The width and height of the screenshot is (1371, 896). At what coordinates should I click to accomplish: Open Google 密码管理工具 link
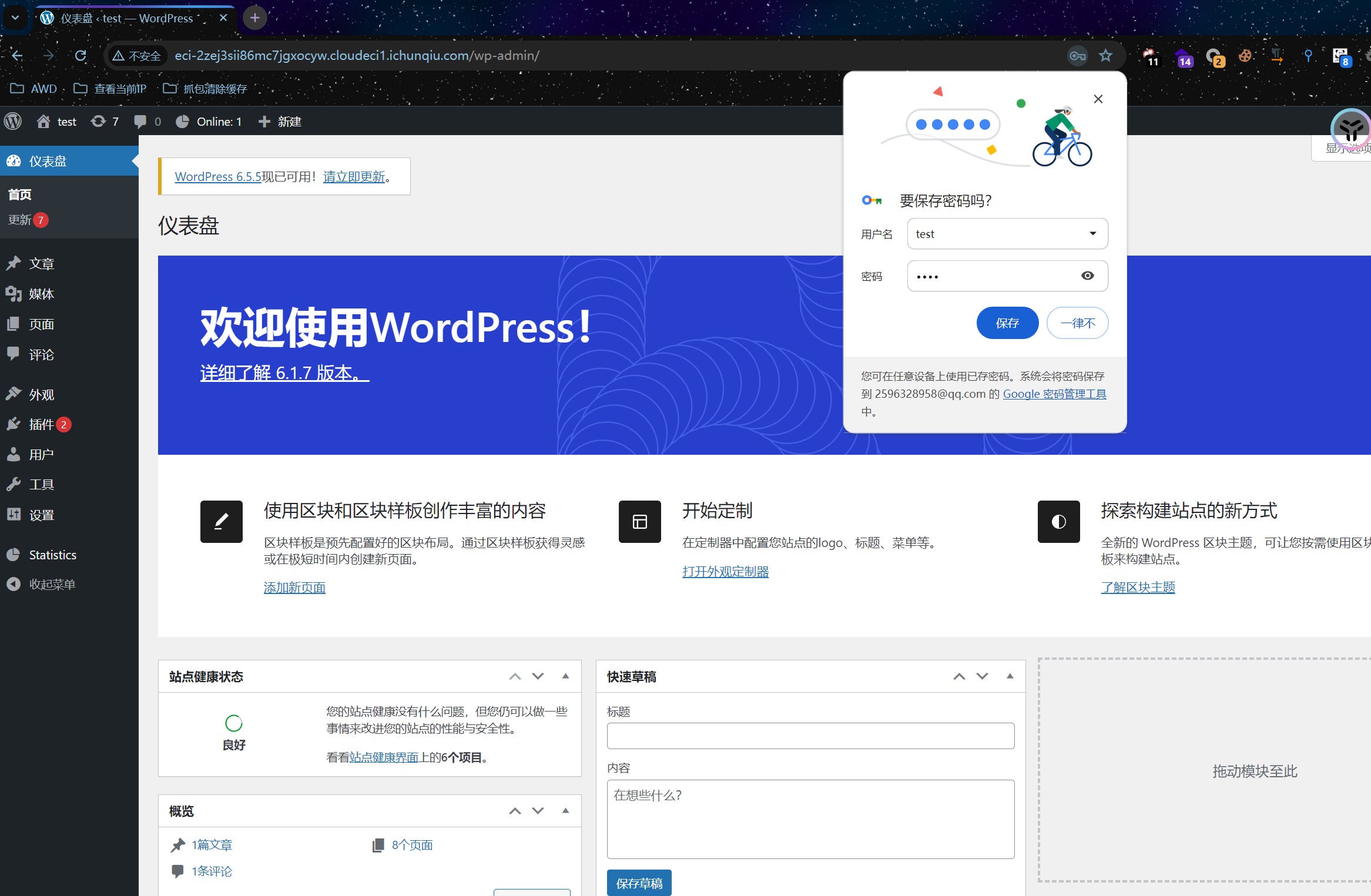1055,394
